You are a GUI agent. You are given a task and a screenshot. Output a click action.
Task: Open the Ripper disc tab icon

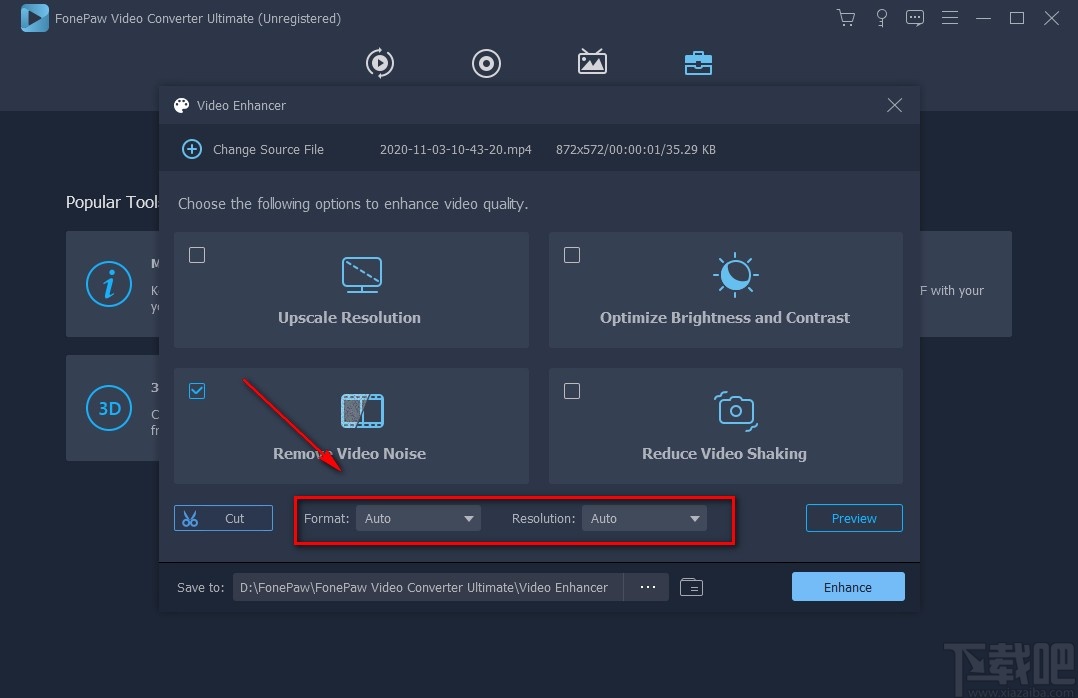[486, 63]
